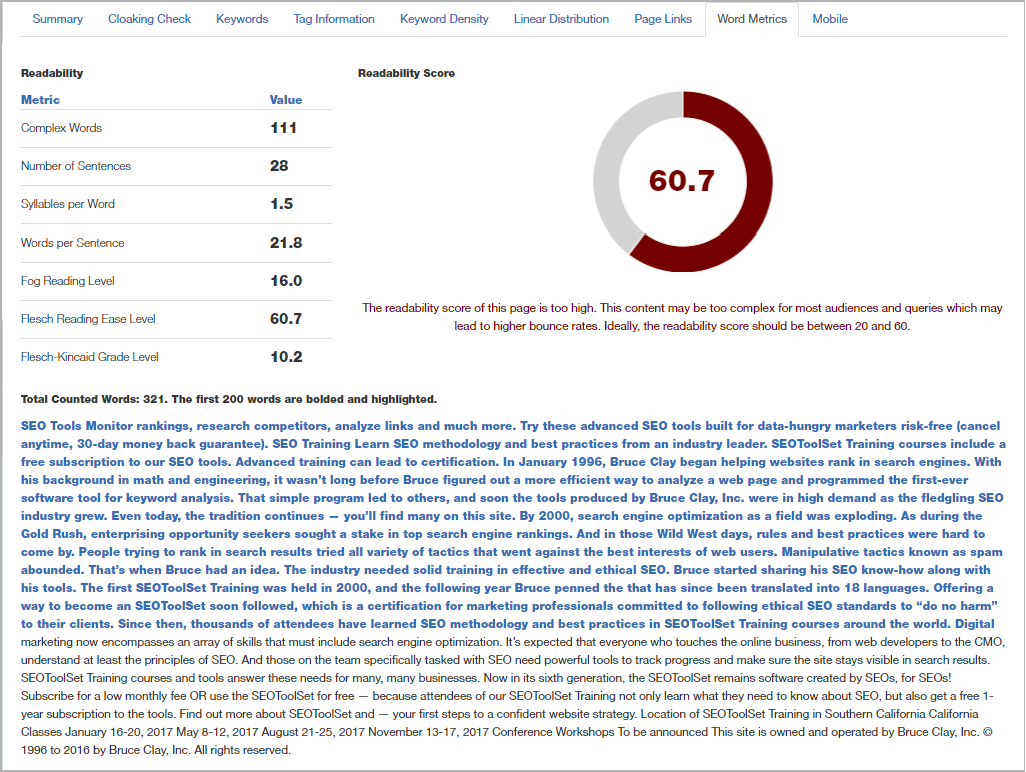Switch to the Cloaking Check tab
Screen dimensions: 1026x772
[149, 19]
